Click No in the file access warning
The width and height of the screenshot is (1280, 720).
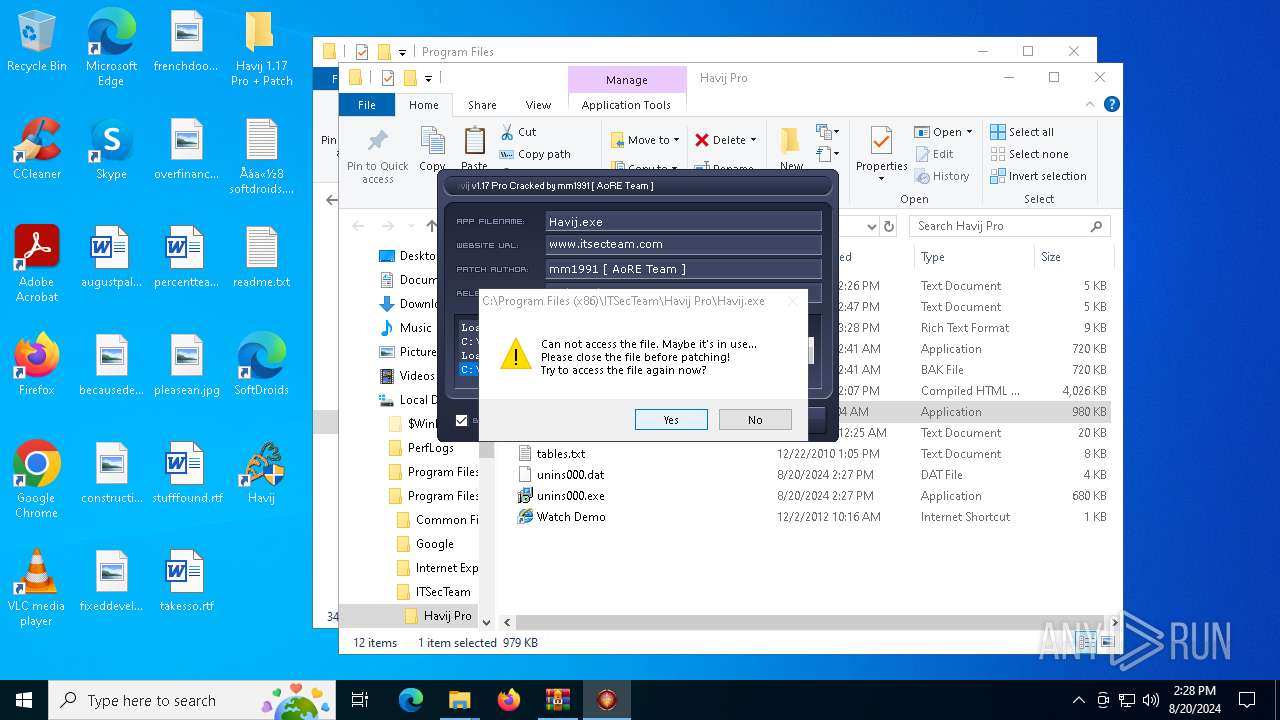click(755, 420)
